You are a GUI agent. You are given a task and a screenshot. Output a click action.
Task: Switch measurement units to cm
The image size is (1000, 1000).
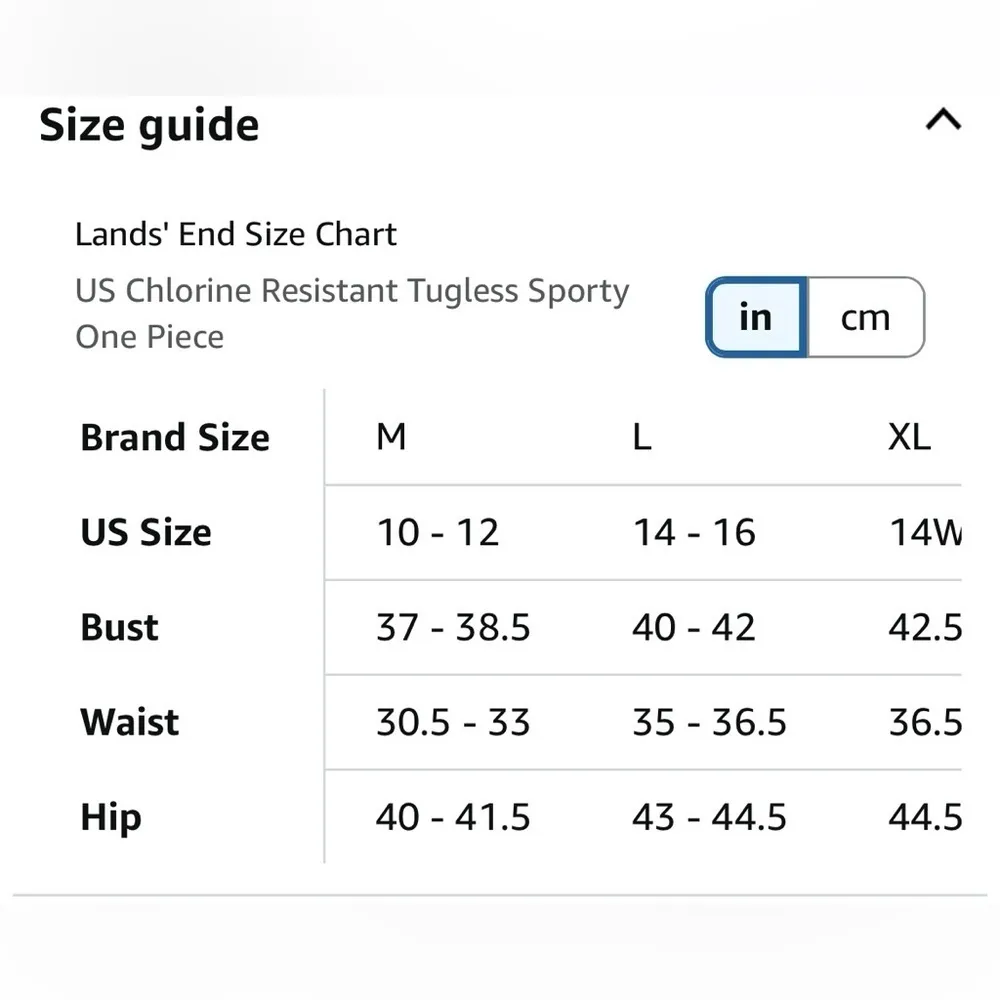coord(865,318)
